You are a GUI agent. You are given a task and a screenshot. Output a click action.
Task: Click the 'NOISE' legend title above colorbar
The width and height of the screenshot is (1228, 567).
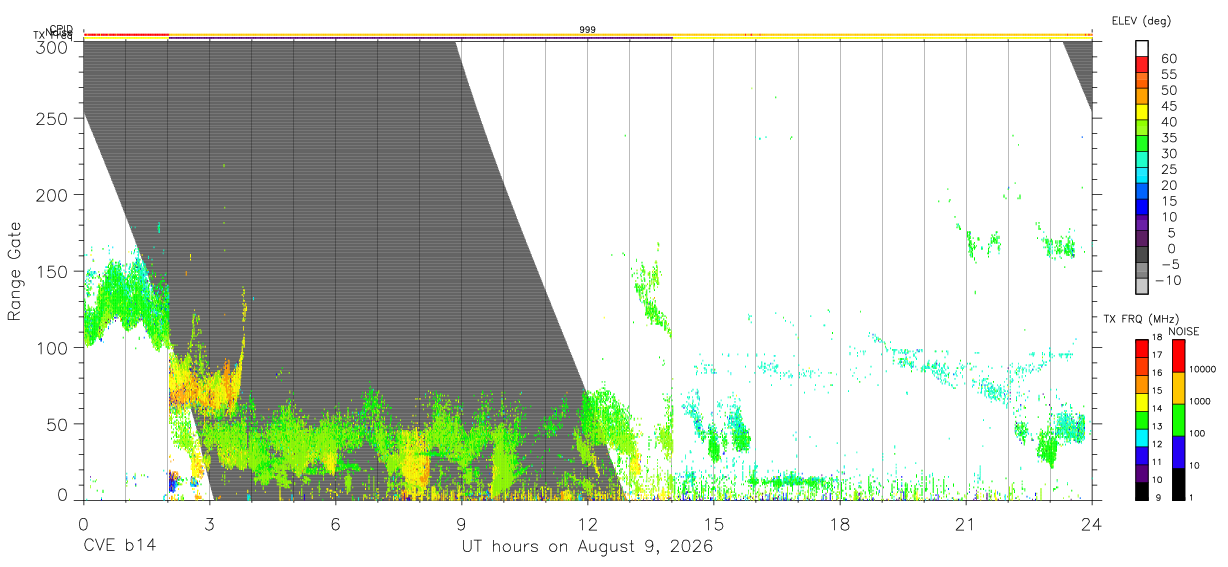[x=1184, y=331]
